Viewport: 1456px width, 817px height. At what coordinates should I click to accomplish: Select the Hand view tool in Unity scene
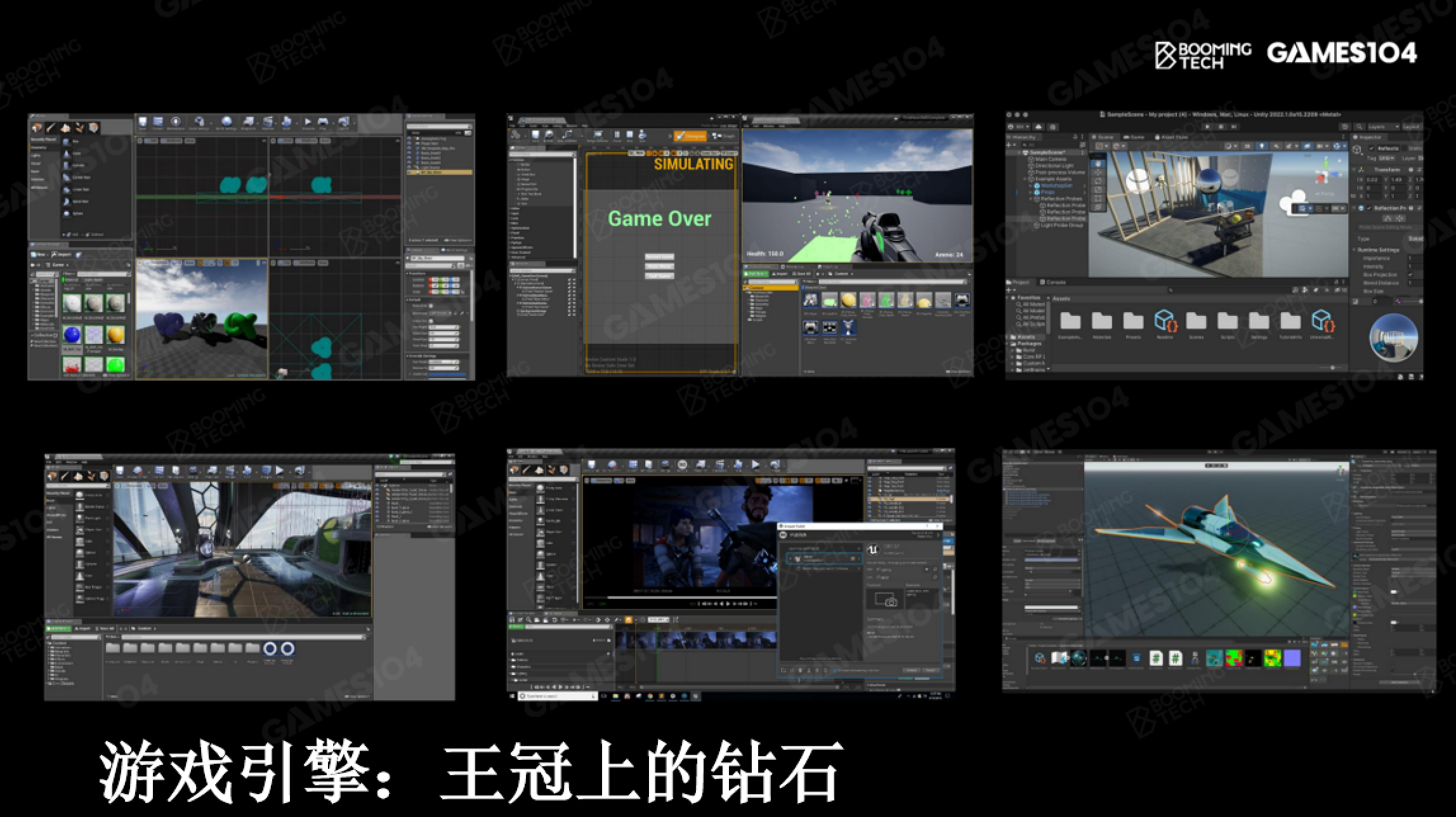pyautogui.click(x=1098, y=163)
